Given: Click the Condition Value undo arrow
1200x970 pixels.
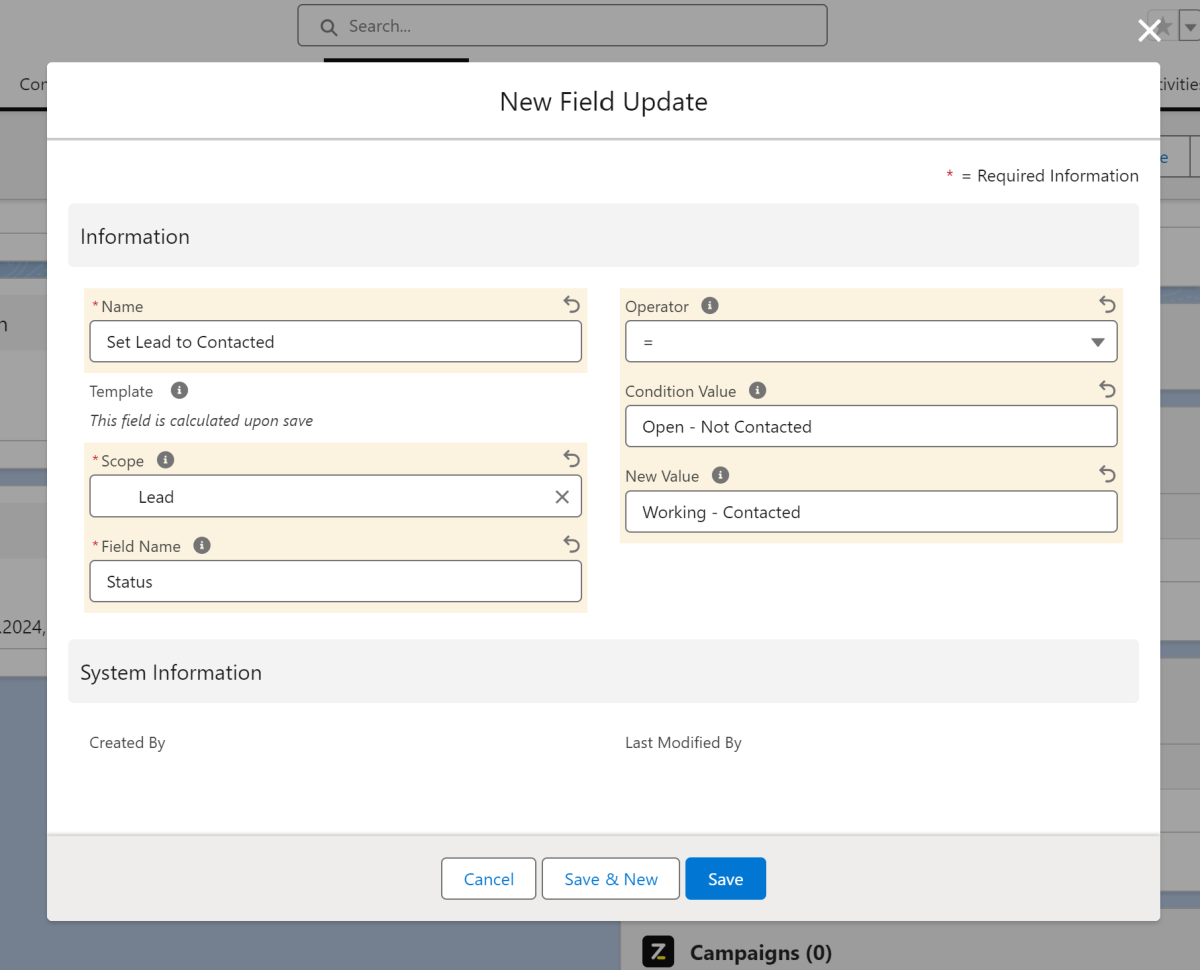Looking at the screenshot, I should point(1107,389).
